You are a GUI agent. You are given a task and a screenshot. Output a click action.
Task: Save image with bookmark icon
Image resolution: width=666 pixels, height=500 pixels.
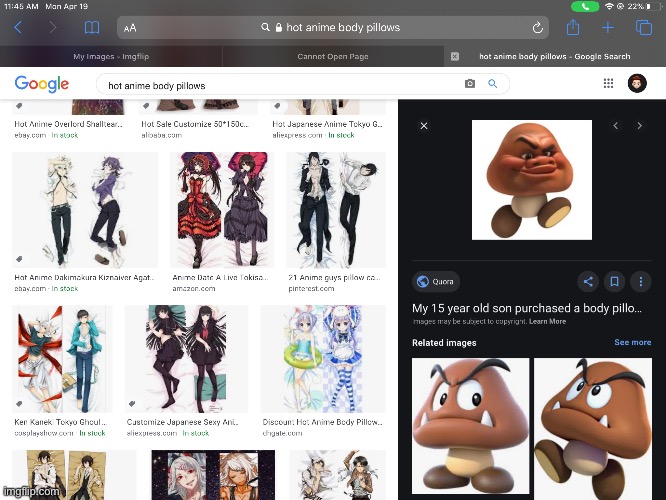[614, 281]
